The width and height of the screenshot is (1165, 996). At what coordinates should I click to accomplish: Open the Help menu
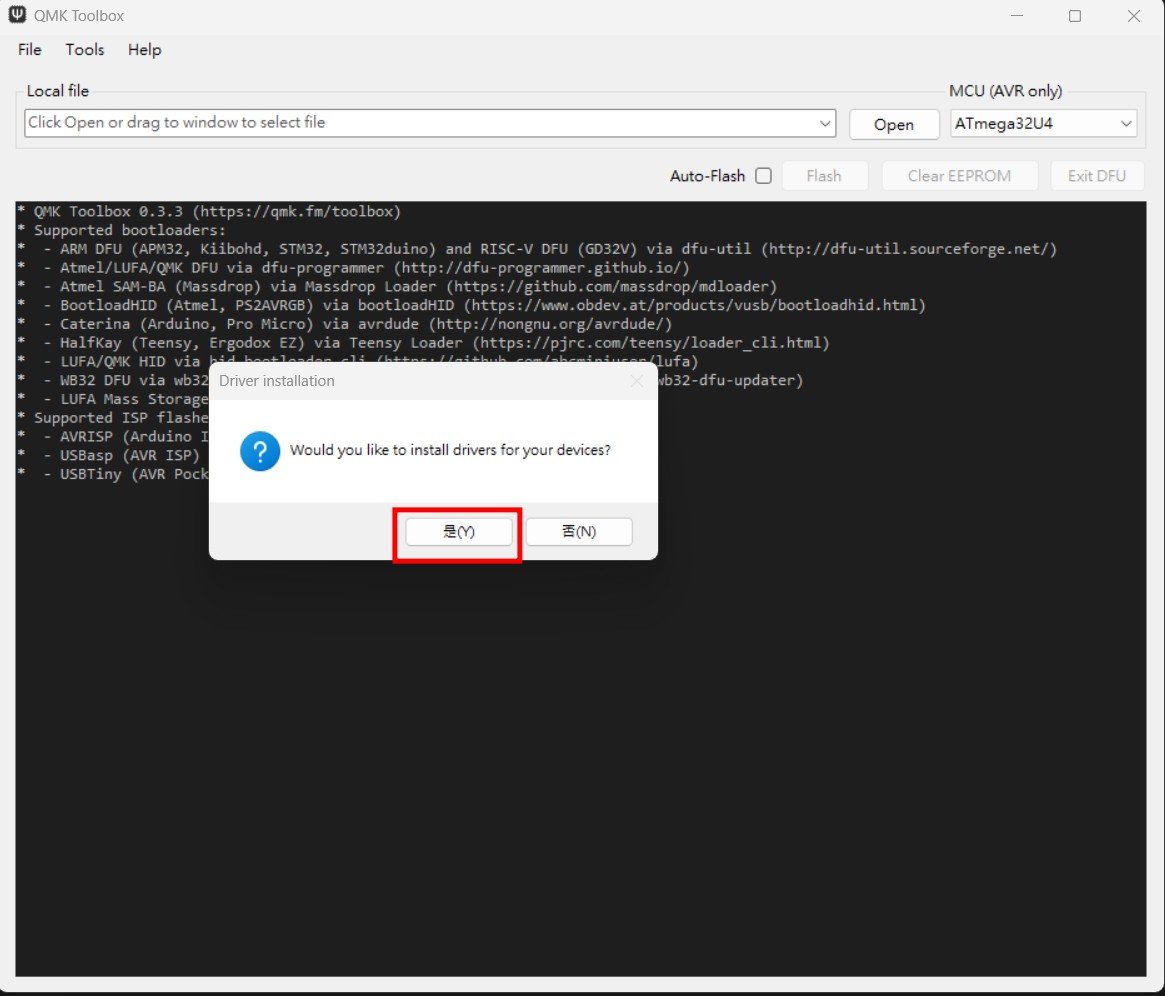[x=144, y=50]
